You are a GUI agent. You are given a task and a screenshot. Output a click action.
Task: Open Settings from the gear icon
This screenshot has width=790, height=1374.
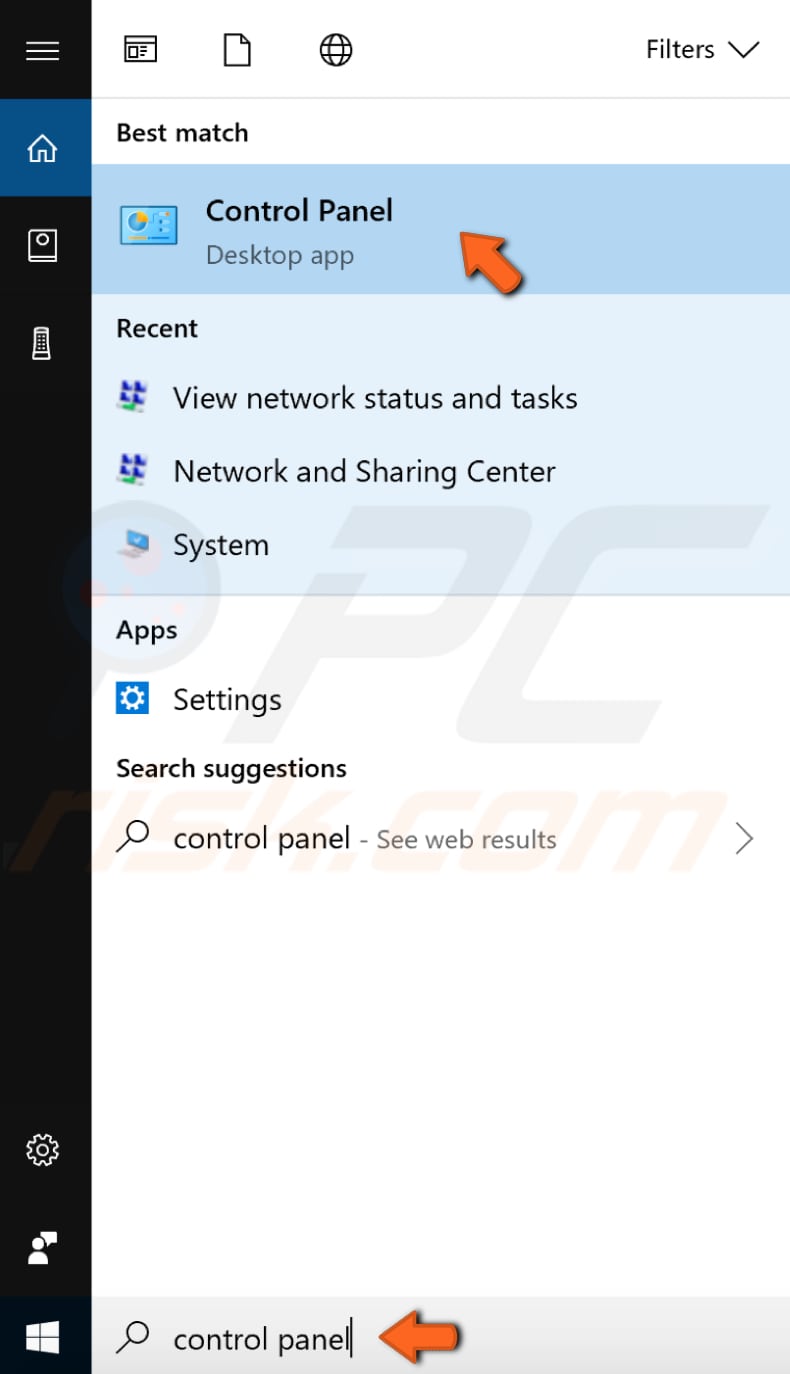point(43,1150)
